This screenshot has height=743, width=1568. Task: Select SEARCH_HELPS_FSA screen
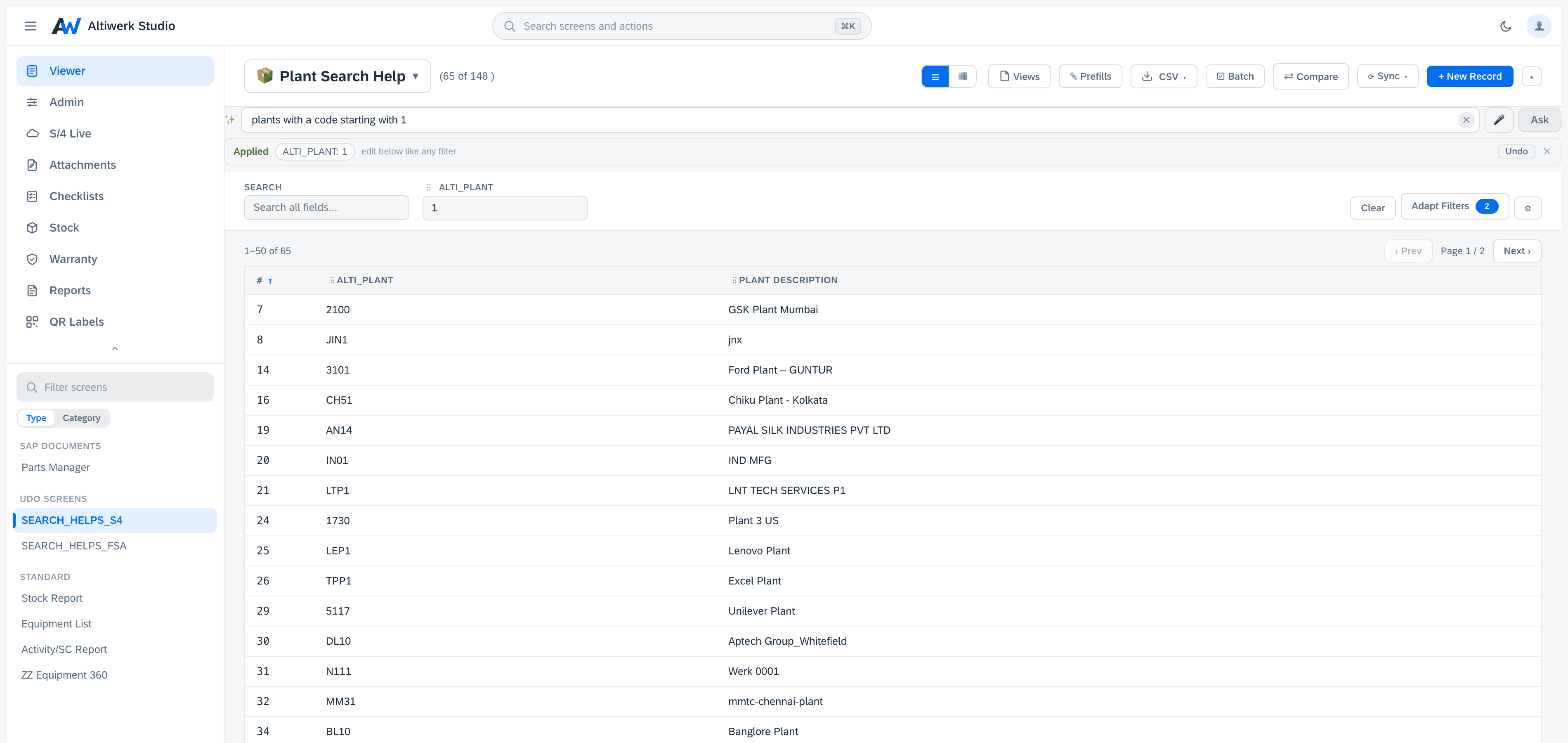point(115,546)
